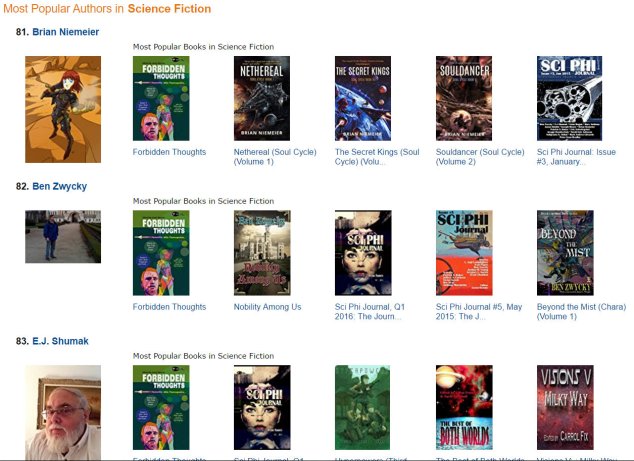Open Sci Phi Journal Issue #3 cover
The image size is (634, 461).
569,98
